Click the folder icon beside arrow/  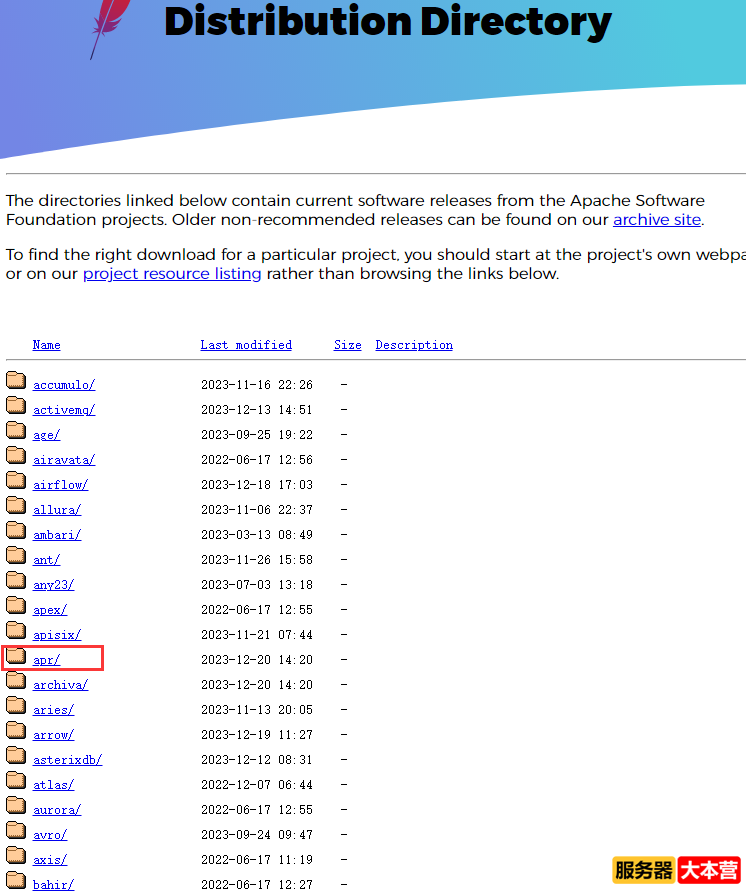point(16,731)
